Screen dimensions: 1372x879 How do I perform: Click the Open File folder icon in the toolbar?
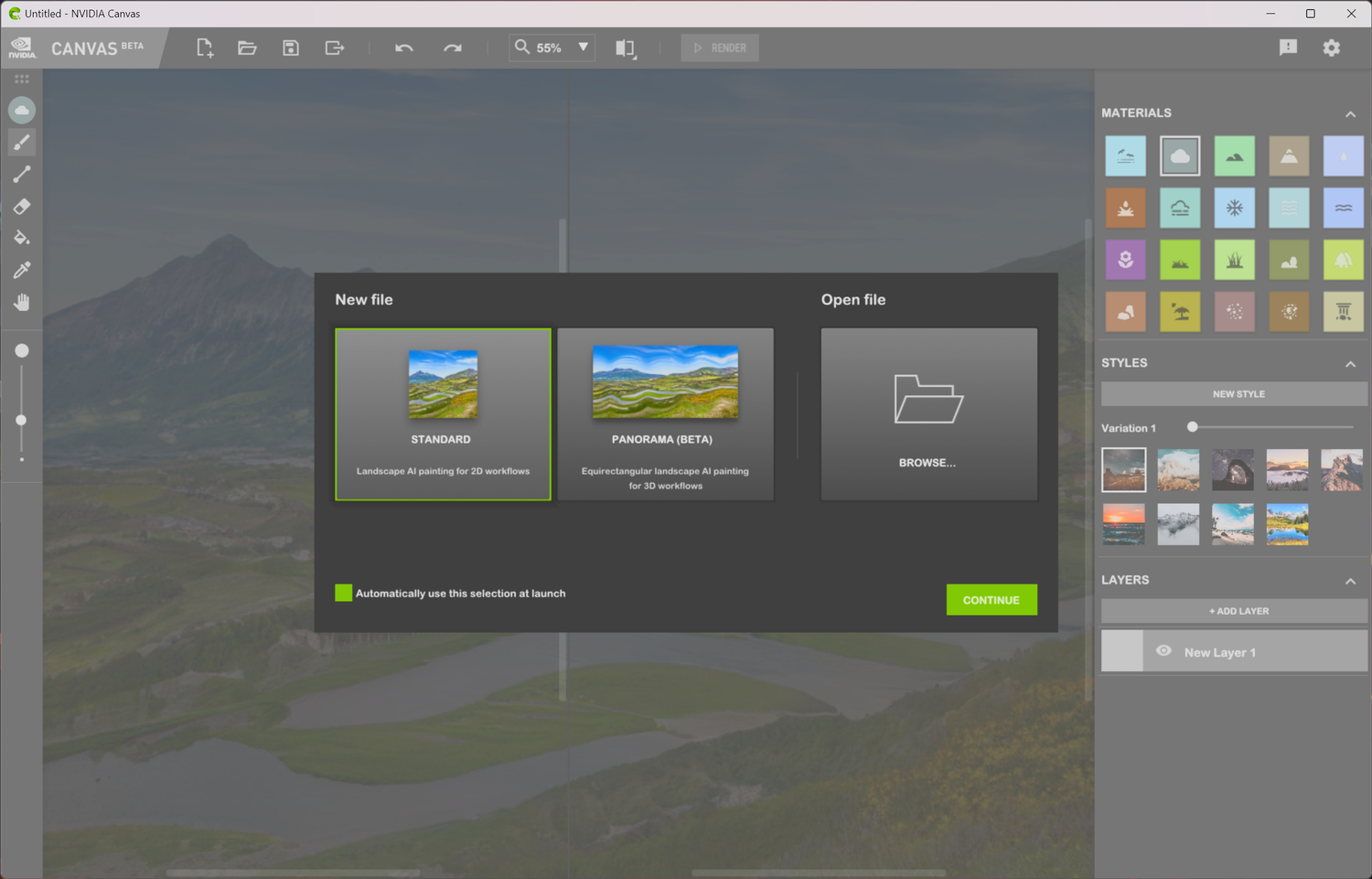247,48
